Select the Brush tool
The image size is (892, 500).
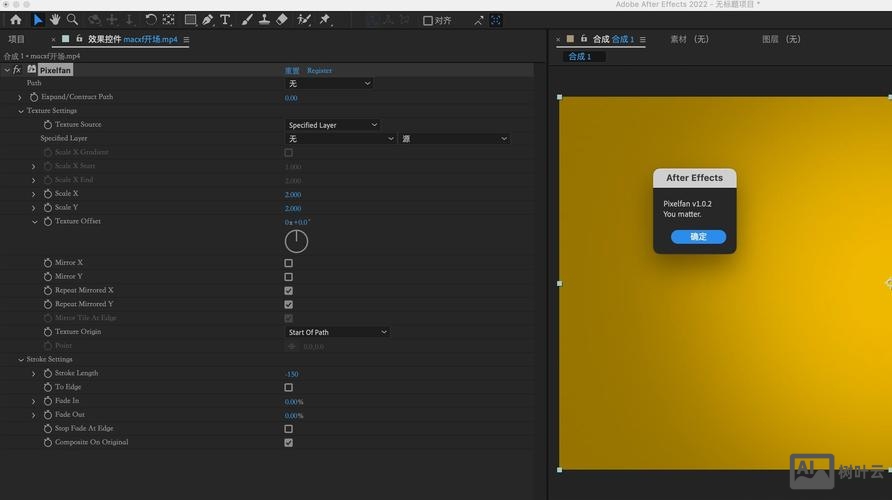[246, 20]
